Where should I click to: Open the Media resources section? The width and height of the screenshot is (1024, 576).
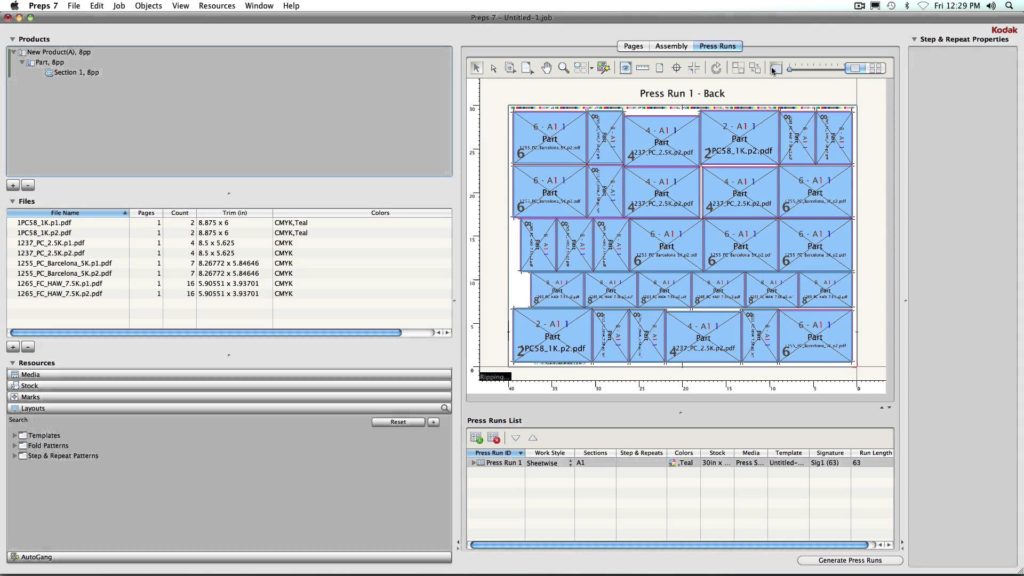(31, 374)
